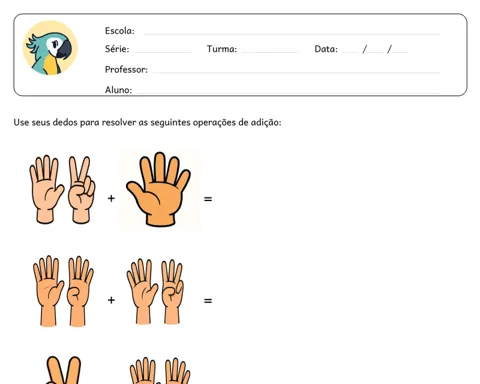Click the three-finger hand before second equals

(x=172, y=292)
